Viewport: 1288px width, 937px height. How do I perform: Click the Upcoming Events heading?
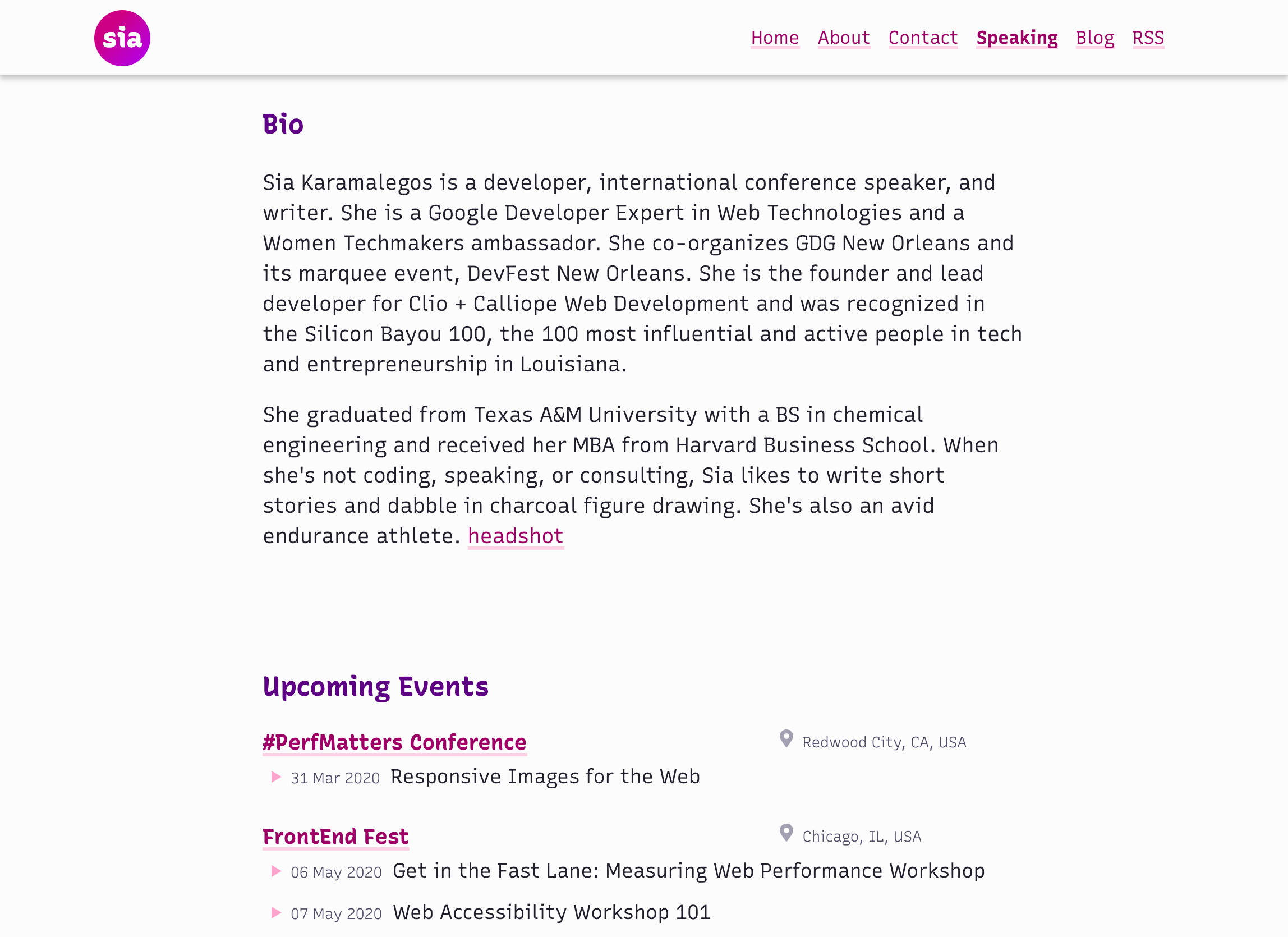point(375,687)
